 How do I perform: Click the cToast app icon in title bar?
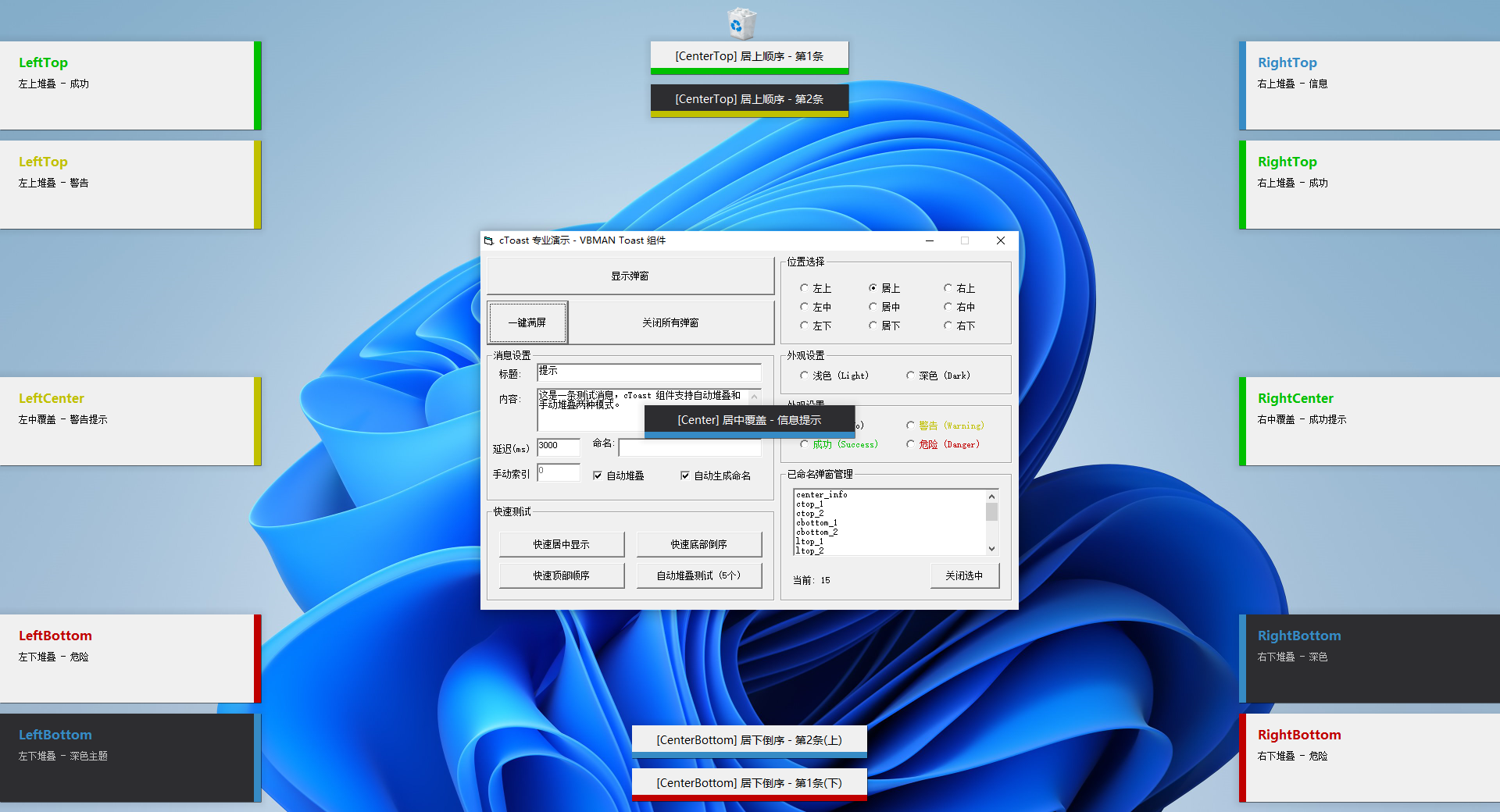(x=489, y=240)
